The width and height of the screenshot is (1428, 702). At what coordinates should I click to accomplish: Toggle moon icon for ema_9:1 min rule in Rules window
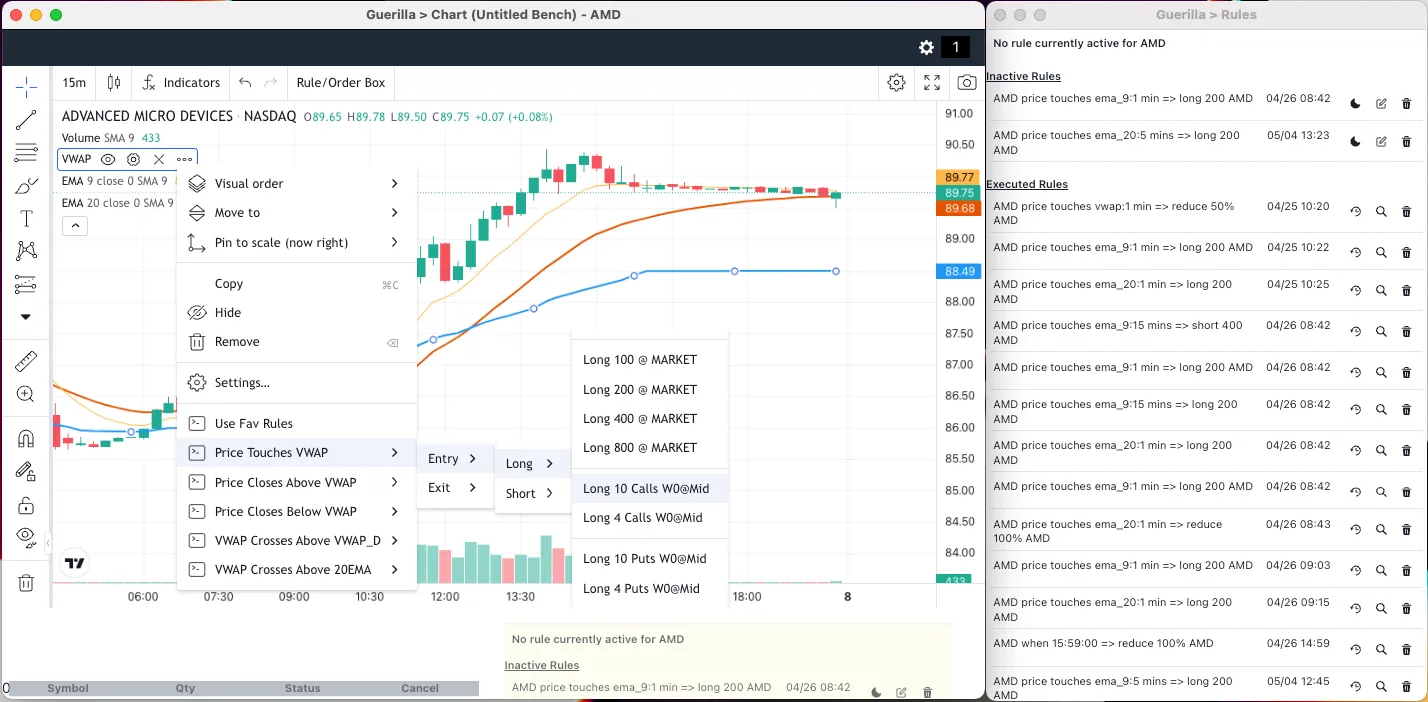1356,104
